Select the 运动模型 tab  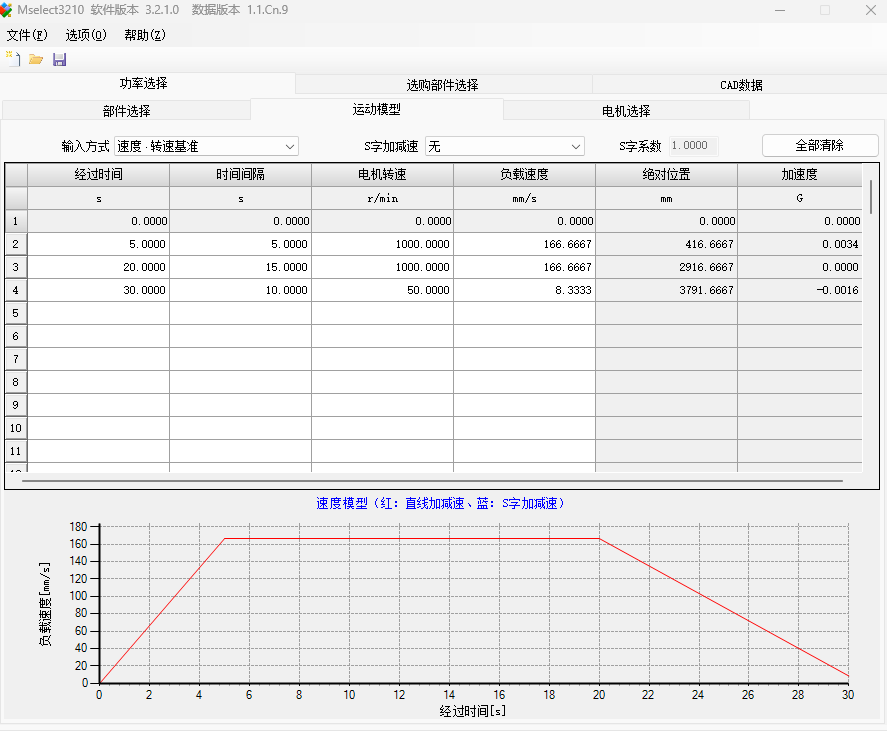click(x=376, y=109)
